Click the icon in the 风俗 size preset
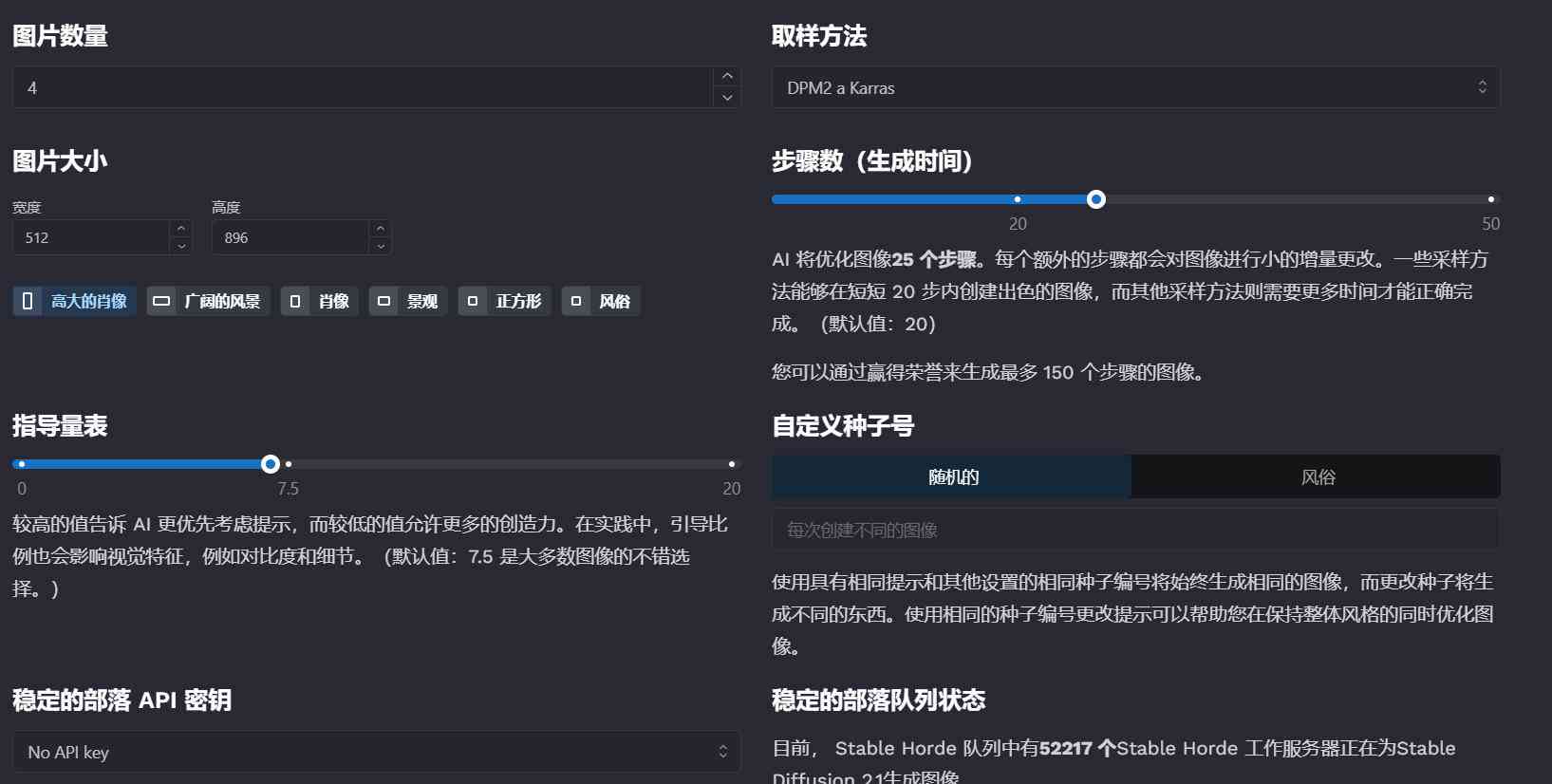Screen dimensions: 1552x784 tap(576, 301)
